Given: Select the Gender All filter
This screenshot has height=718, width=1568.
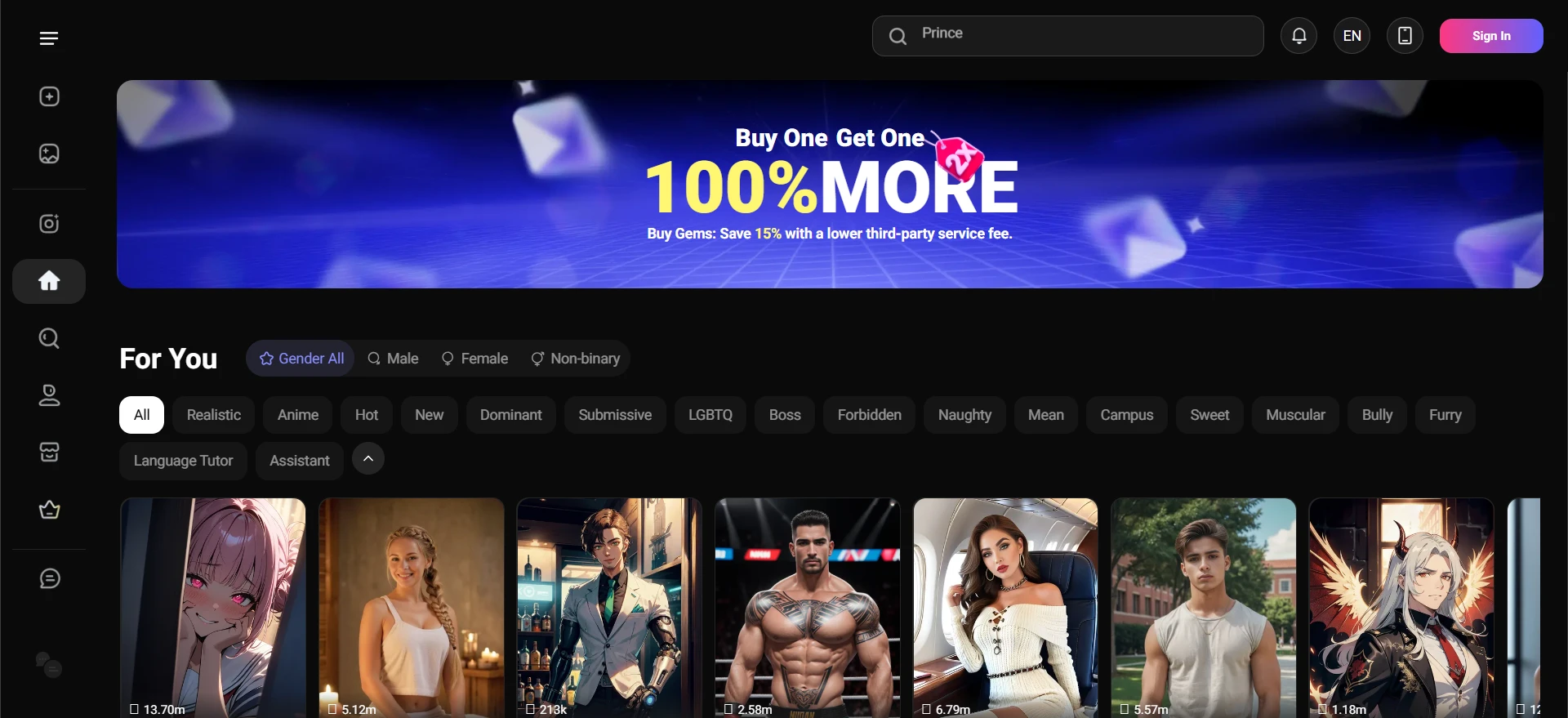Looking at the screenshot, I should click(301, 359).
